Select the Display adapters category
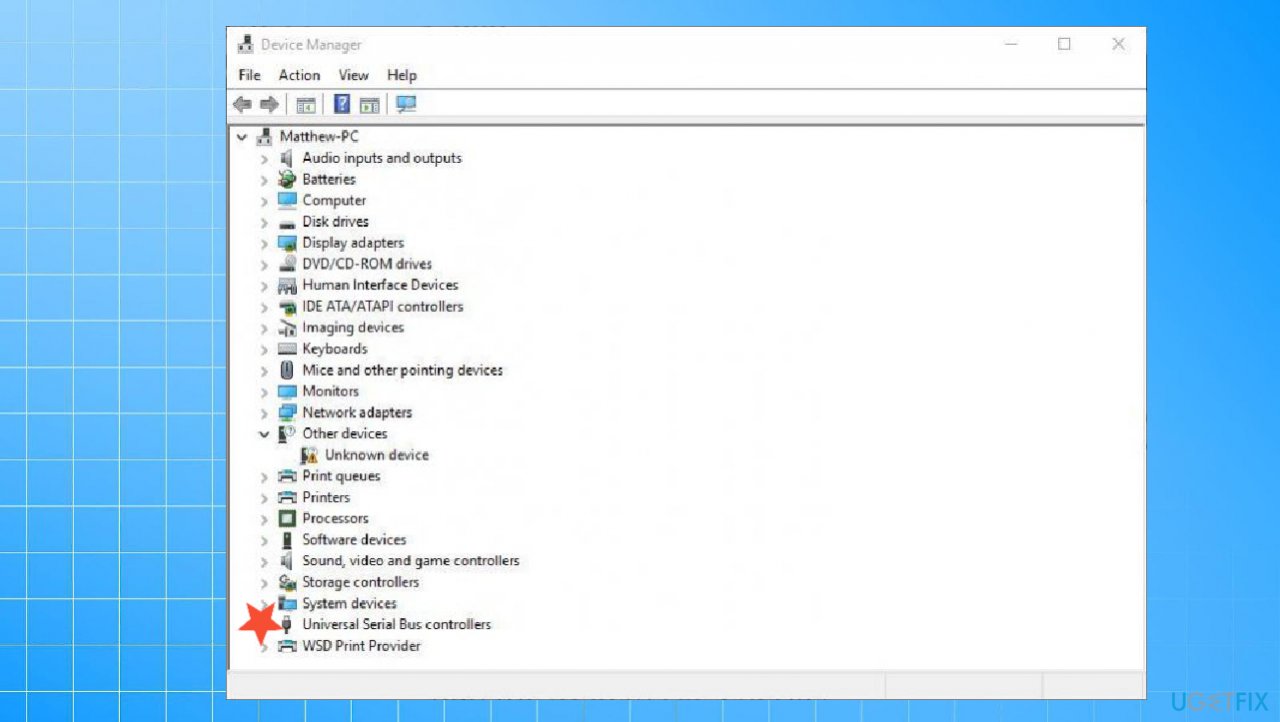The image size is (1280, 722). coord(353,242)
